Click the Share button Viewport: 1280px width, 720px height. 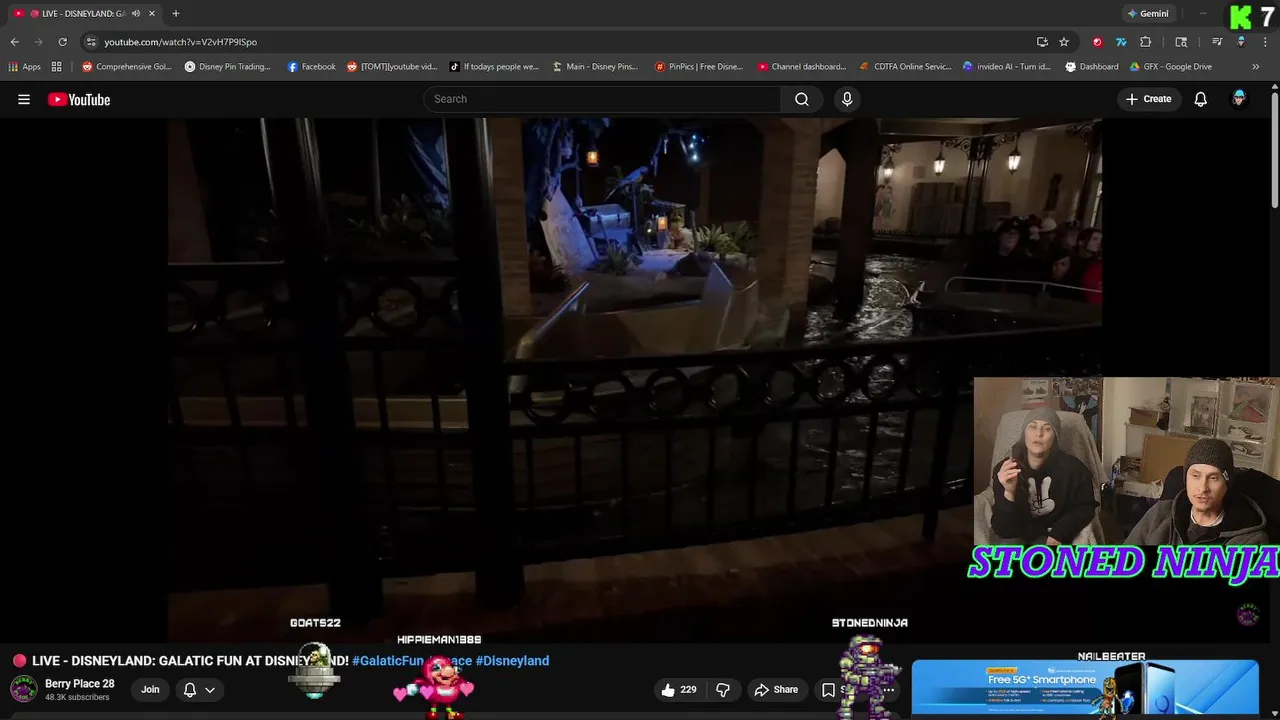point(776,689)
